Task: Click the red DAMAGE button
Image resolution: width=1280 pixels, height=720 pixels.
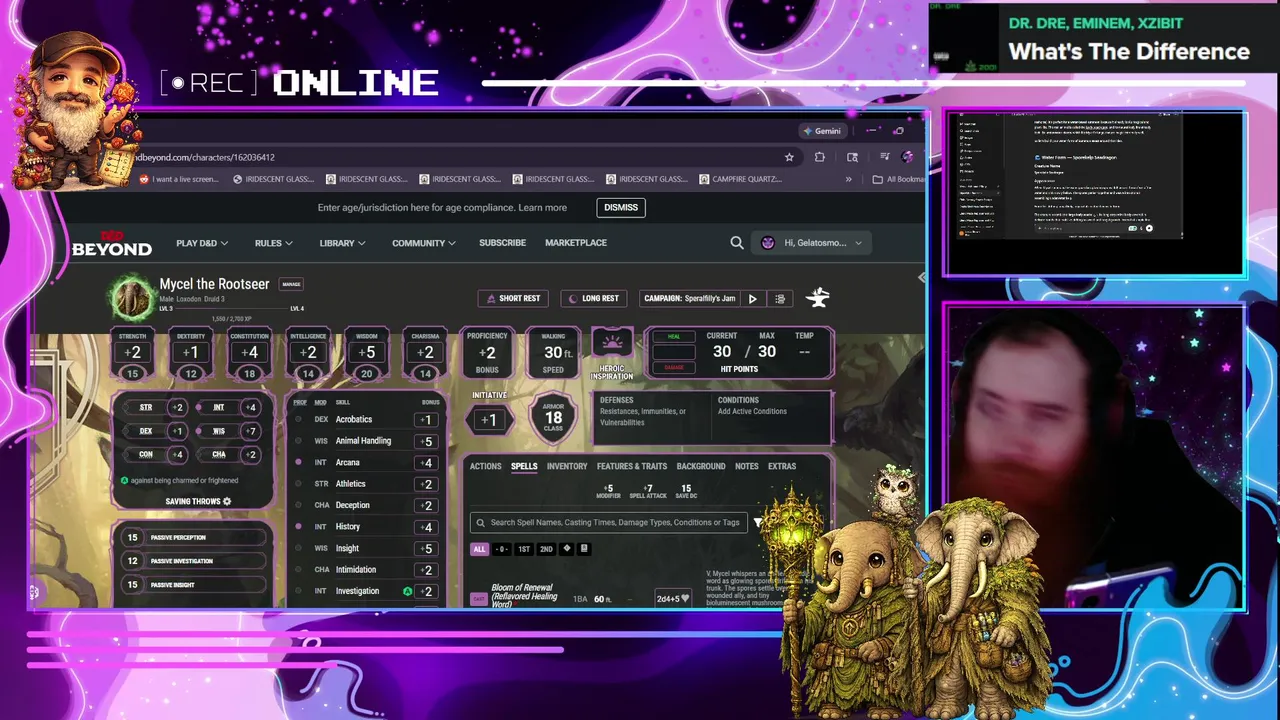Action: (673, 367)
